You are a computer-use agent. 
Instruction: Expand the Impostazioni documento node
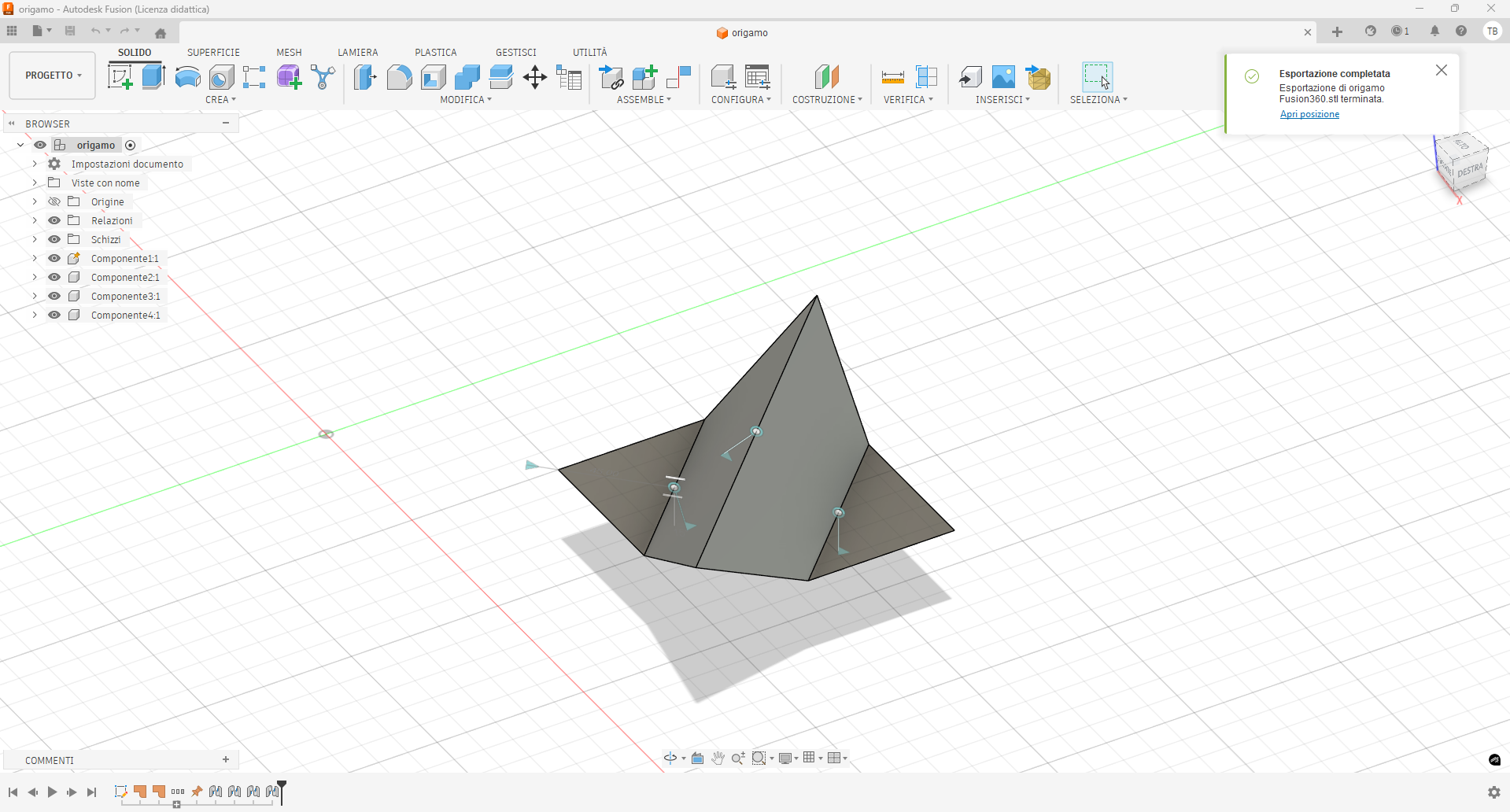point(34,164)
